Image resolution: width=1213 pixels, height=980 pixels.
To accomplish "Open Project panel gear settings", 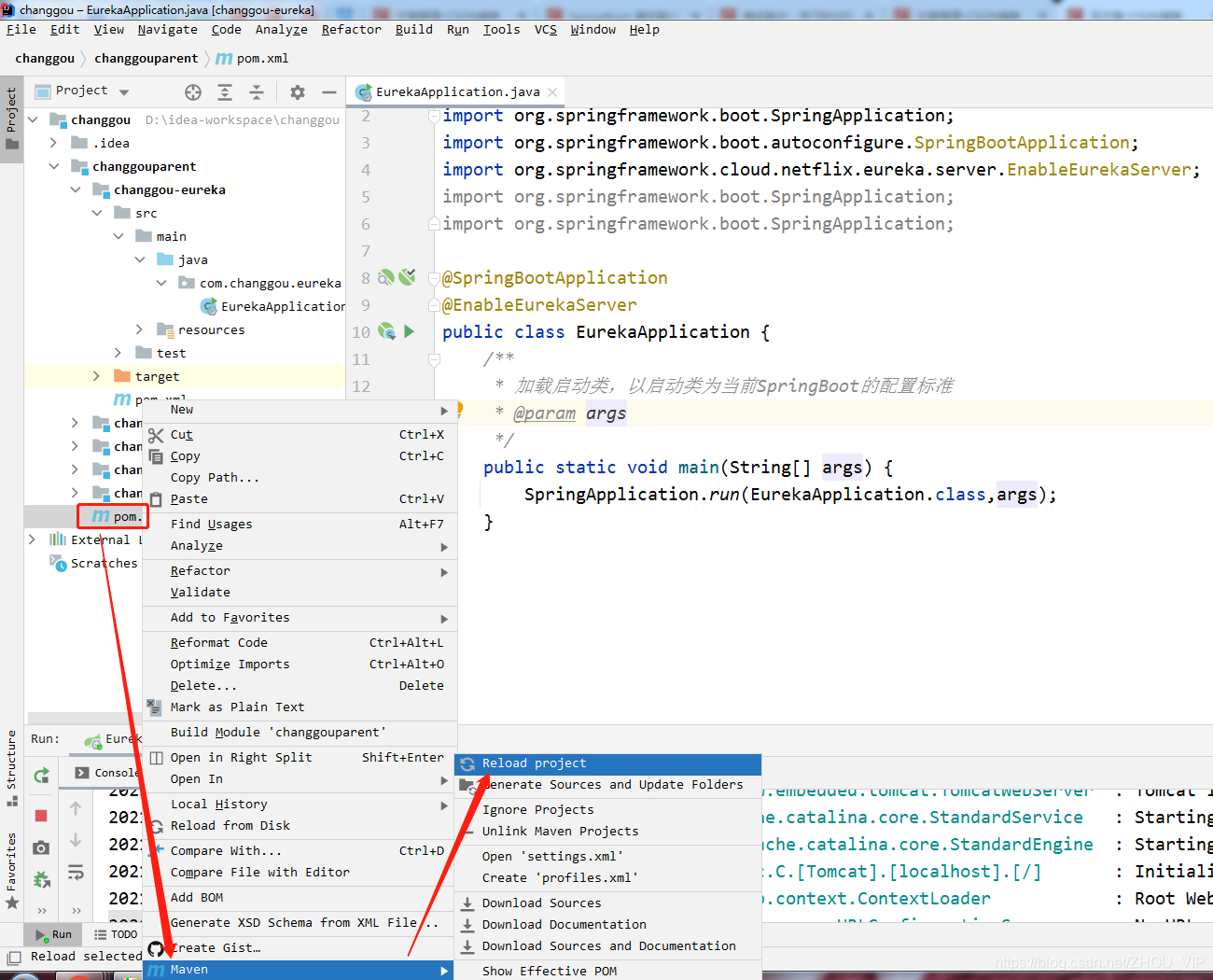I will pos(298,91).
